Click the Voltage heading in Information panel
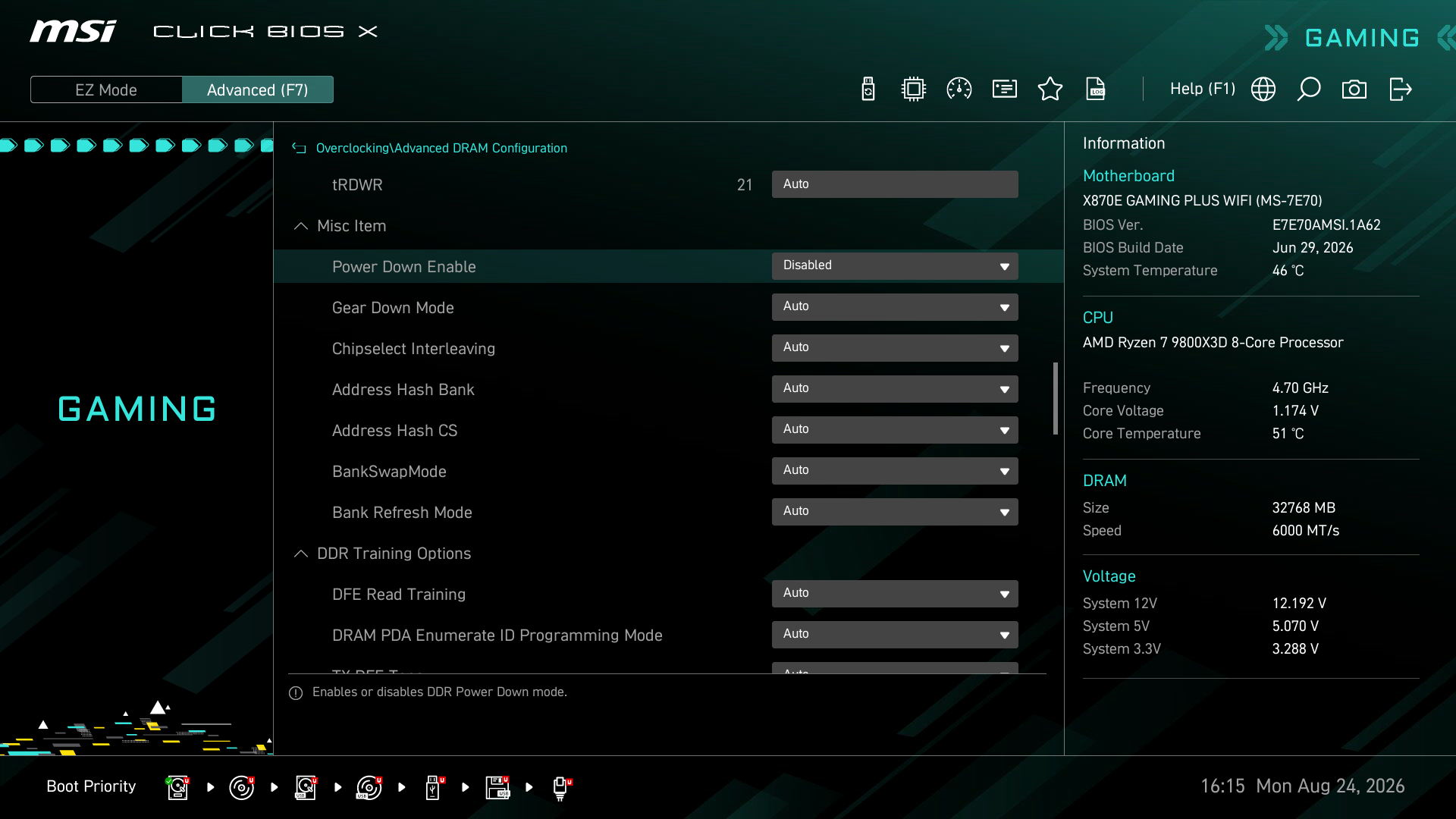Screen dimensions: 1456x819 click(1109, 576)
